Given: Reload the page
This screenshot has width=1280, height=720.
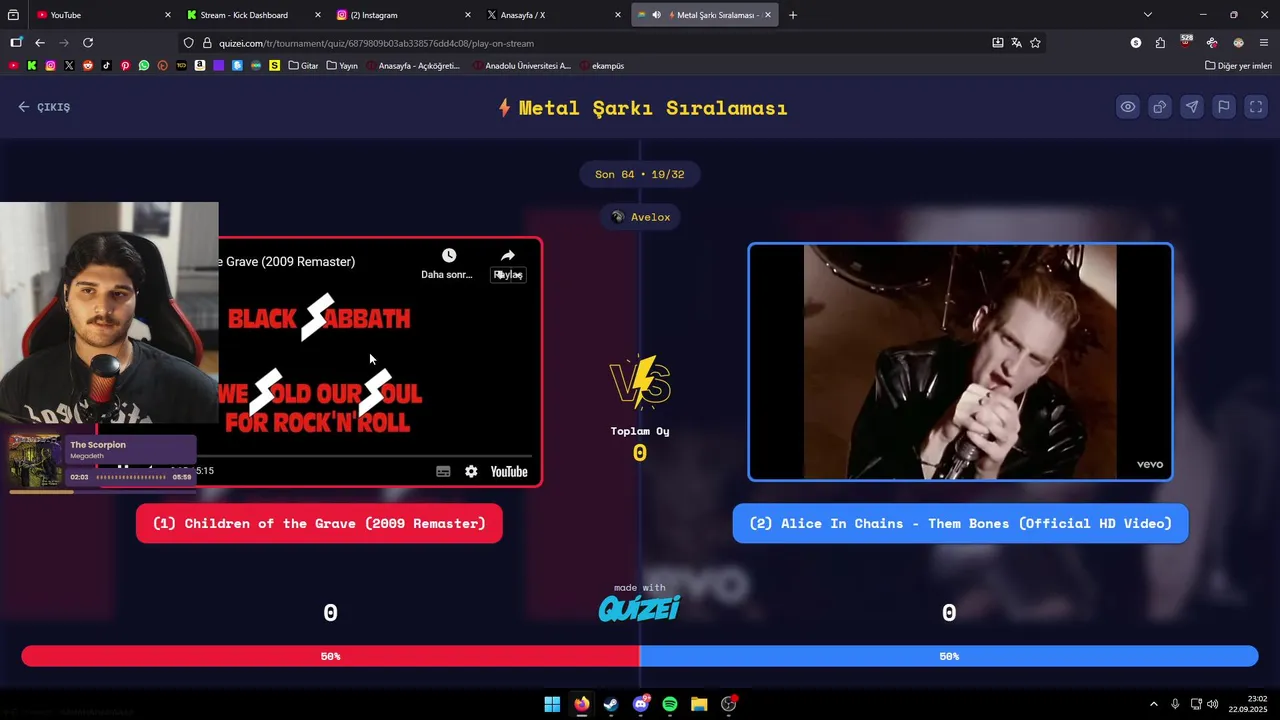Looking at the screenshot, I should click(88, 43).
